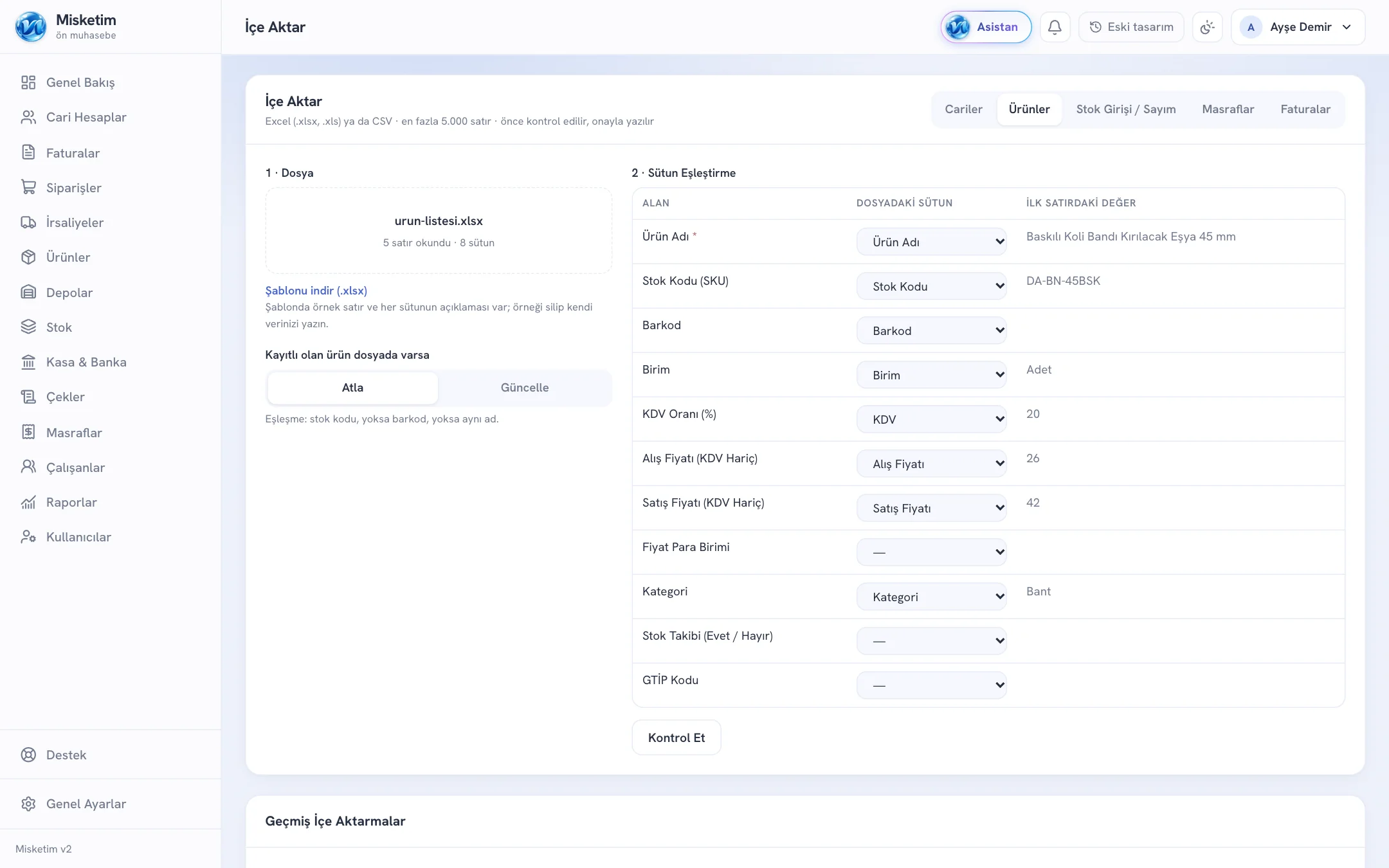Click the Genel Ayarlar gear icon
The image size is (1389, 868).
(28, 804)
